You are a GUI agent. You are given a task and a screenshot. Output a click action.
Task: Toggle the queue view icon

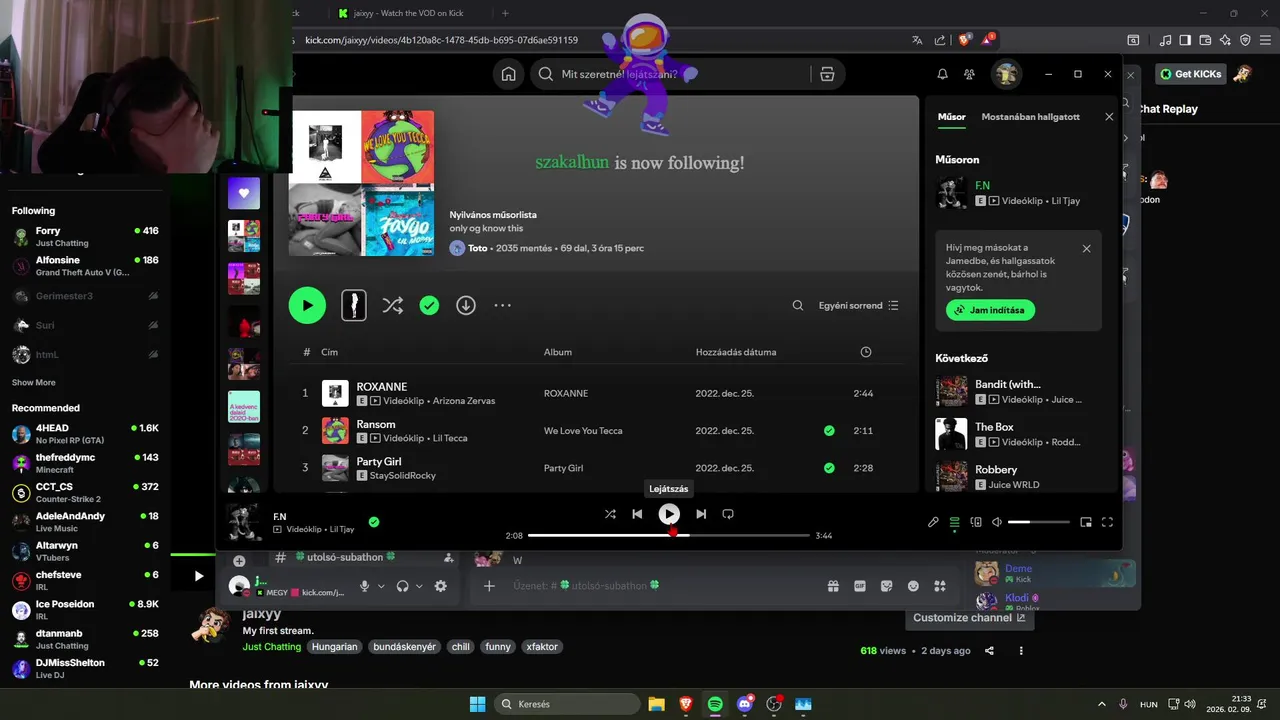(955, 522)
